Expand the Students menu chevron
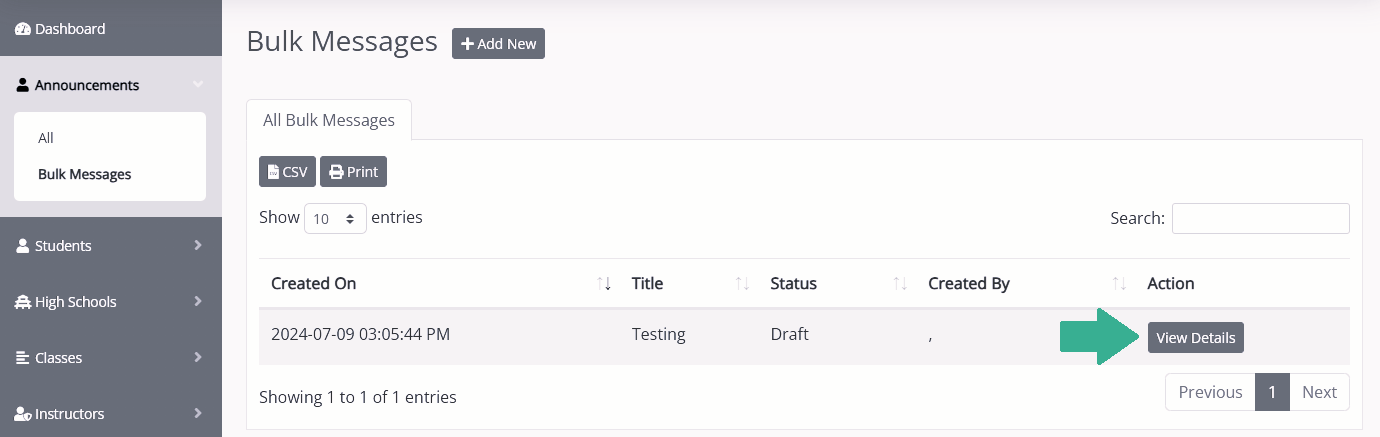This screenshot has height=437, width=1380. tap(198, 245)
